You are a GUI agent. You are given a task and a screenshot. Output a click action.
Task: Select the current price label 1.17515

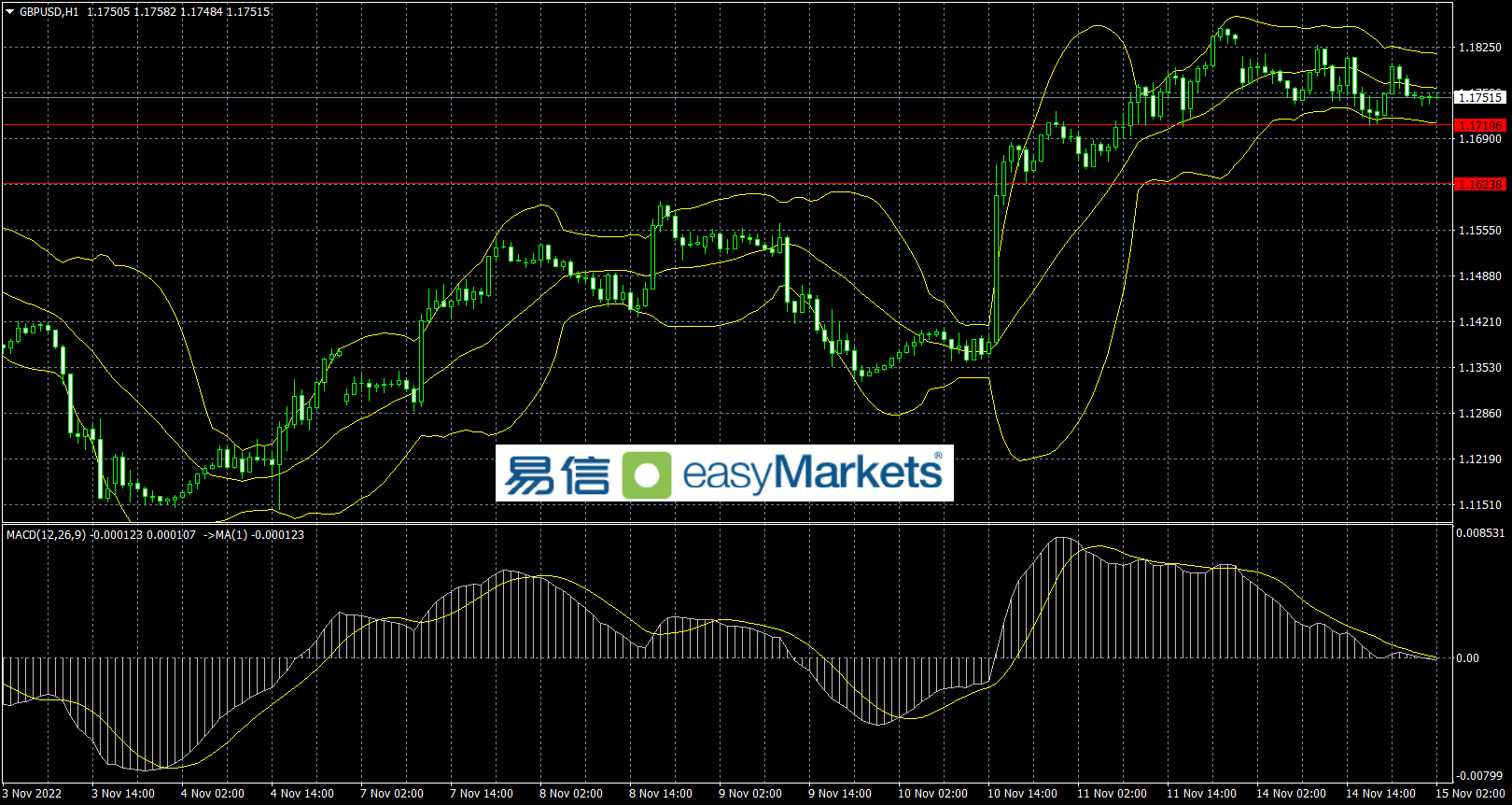pyautogui.click(x=1480, y=97)
